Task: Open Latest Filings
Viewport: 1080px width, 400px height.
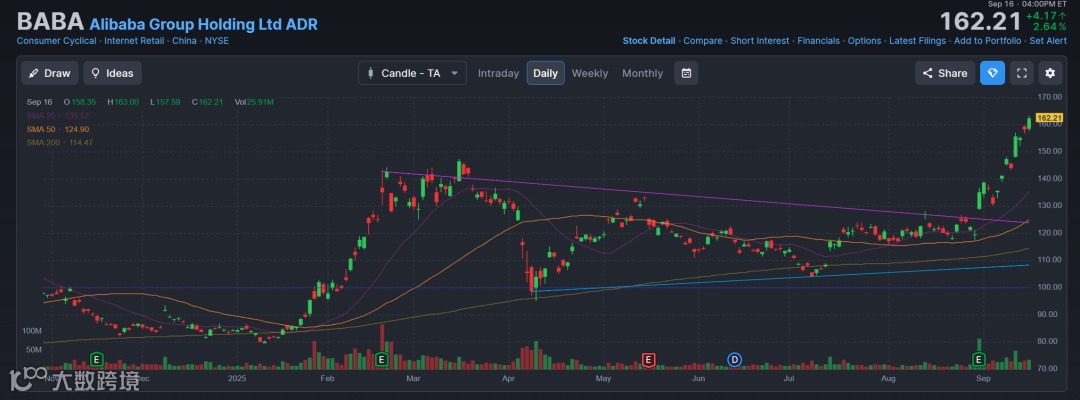Action: pyautogui.click(x=917, y=41)
